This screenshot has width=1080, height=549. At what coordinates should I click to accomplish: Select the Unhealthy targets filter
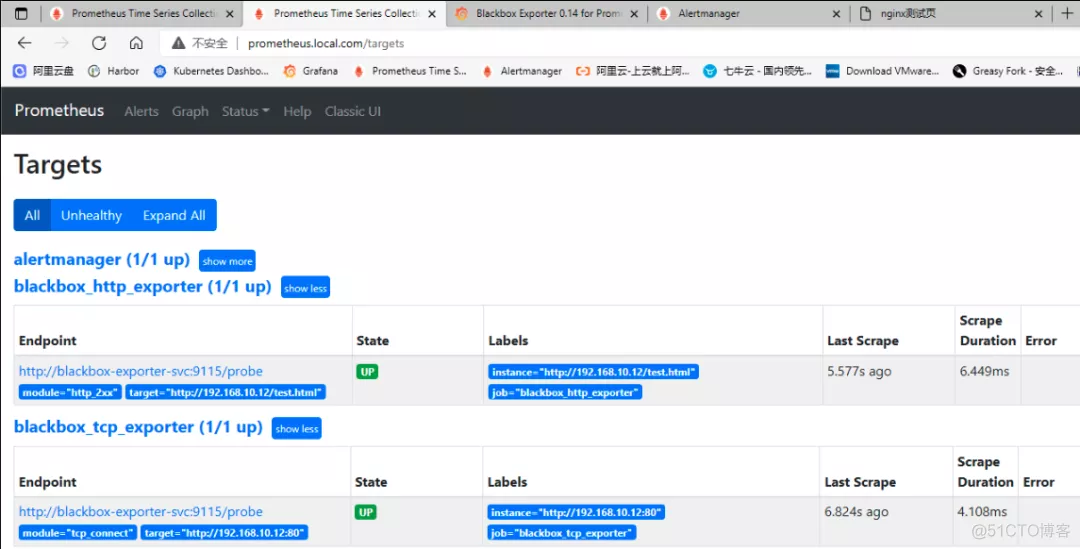[x=91, y=215]
